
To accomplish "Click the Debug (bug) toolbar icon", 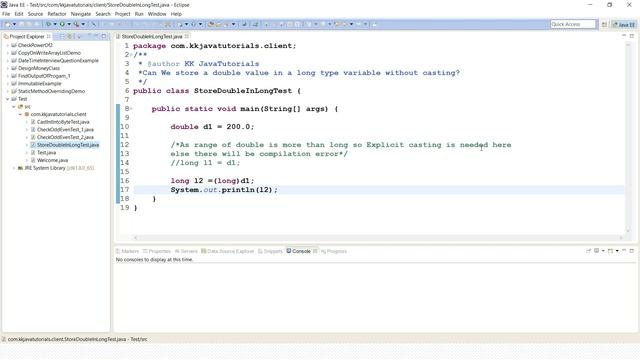I will [x=48, y=24].
